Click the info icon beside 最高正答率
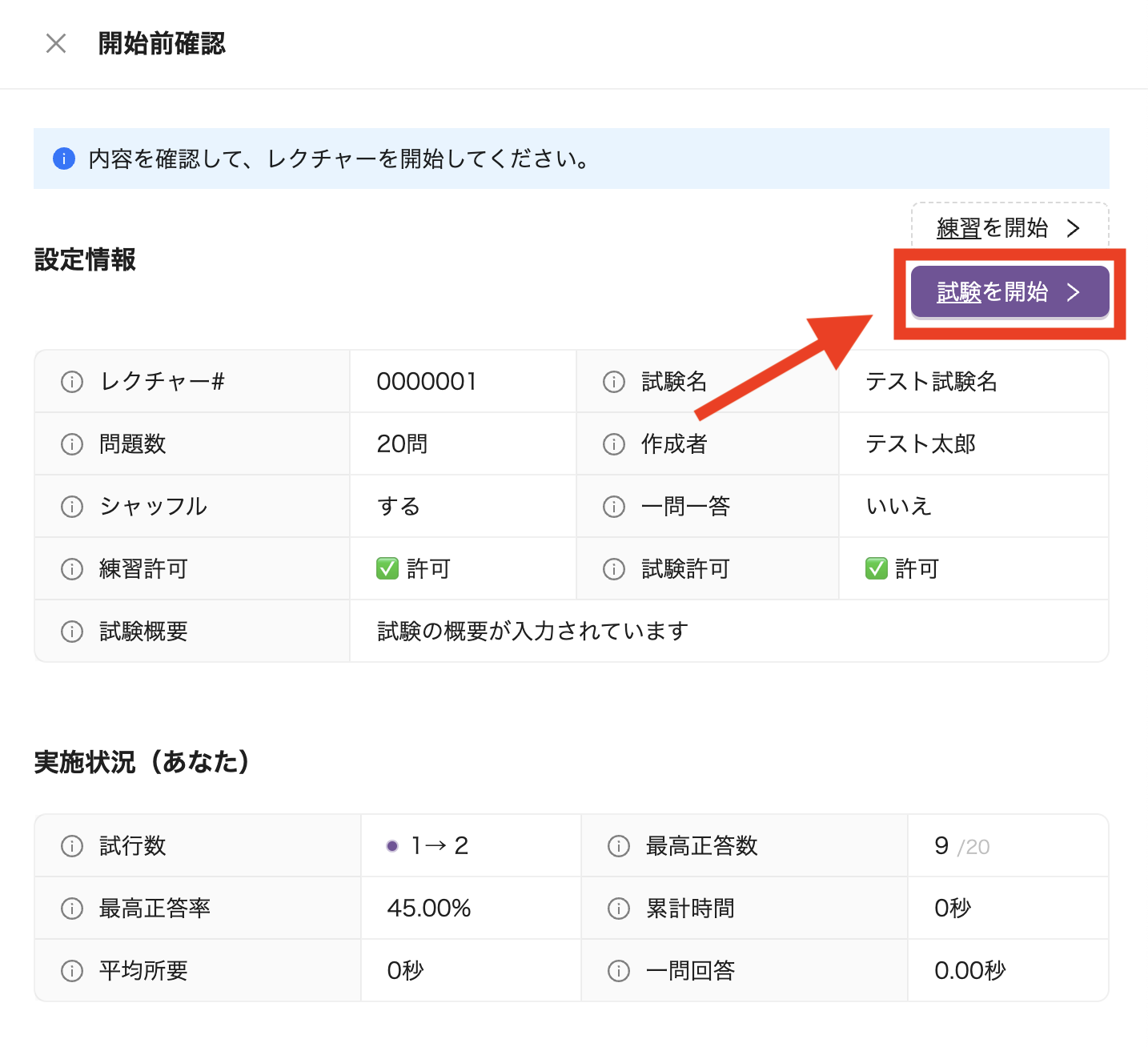1148x1047 pixels. click(72, 908)
